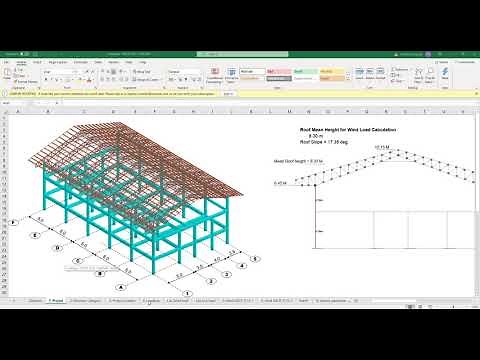Open the Borders tool in Font group
Viewport: 480px width, 360px height.
point(68,80)
